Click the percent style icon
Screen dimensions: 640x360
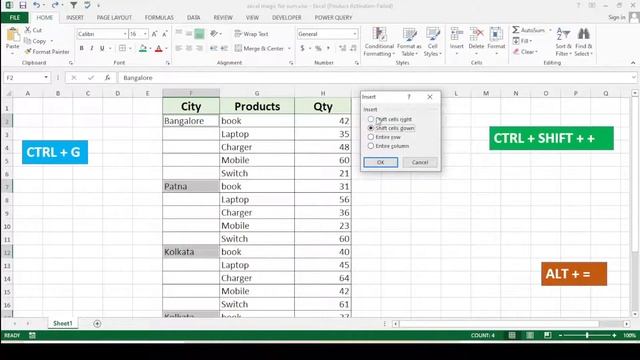click(318, 48)
